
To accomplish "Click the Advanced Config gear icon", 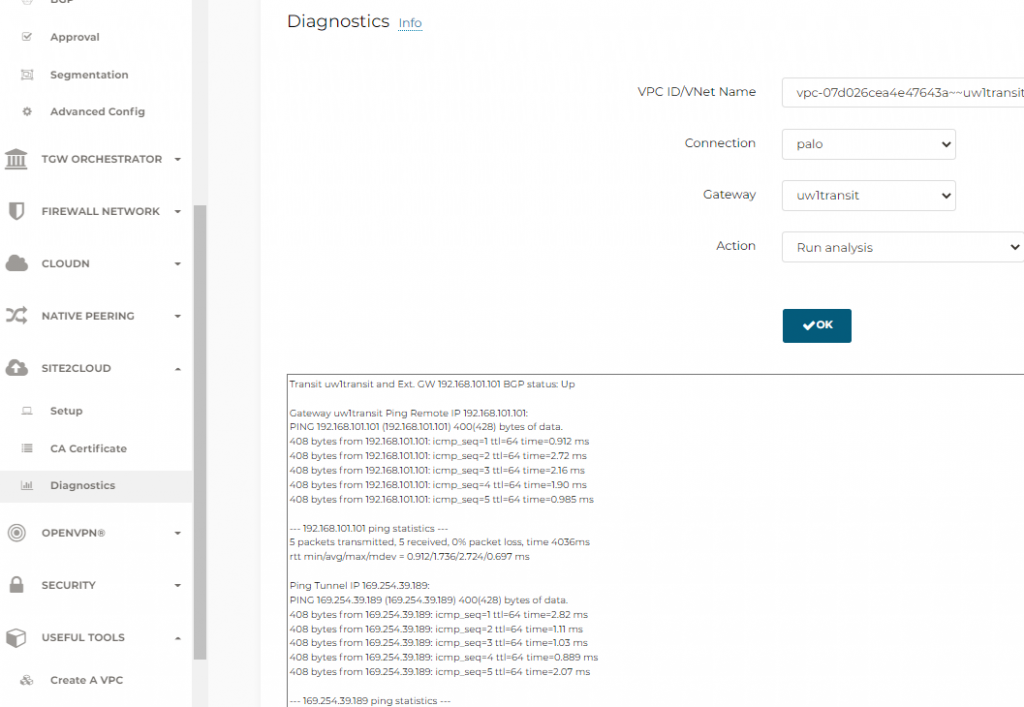I will pos(27,112).
